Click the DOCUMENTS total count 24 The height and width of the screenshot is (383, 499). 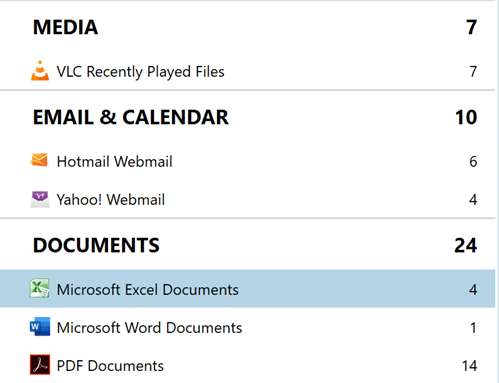[x=466, y=246]
